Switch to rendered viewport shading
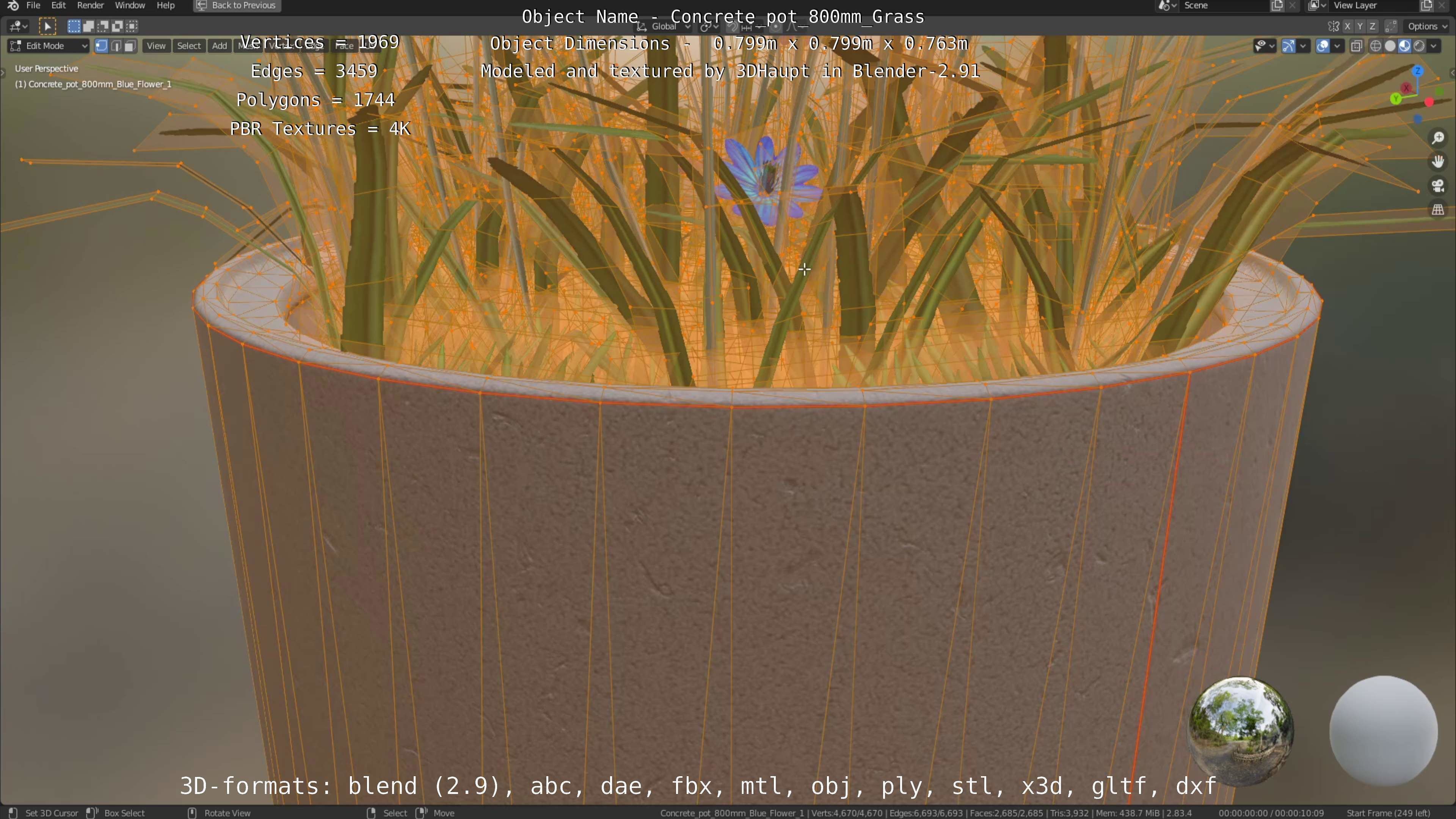The image size is (1456, 819). (1419, 46)
